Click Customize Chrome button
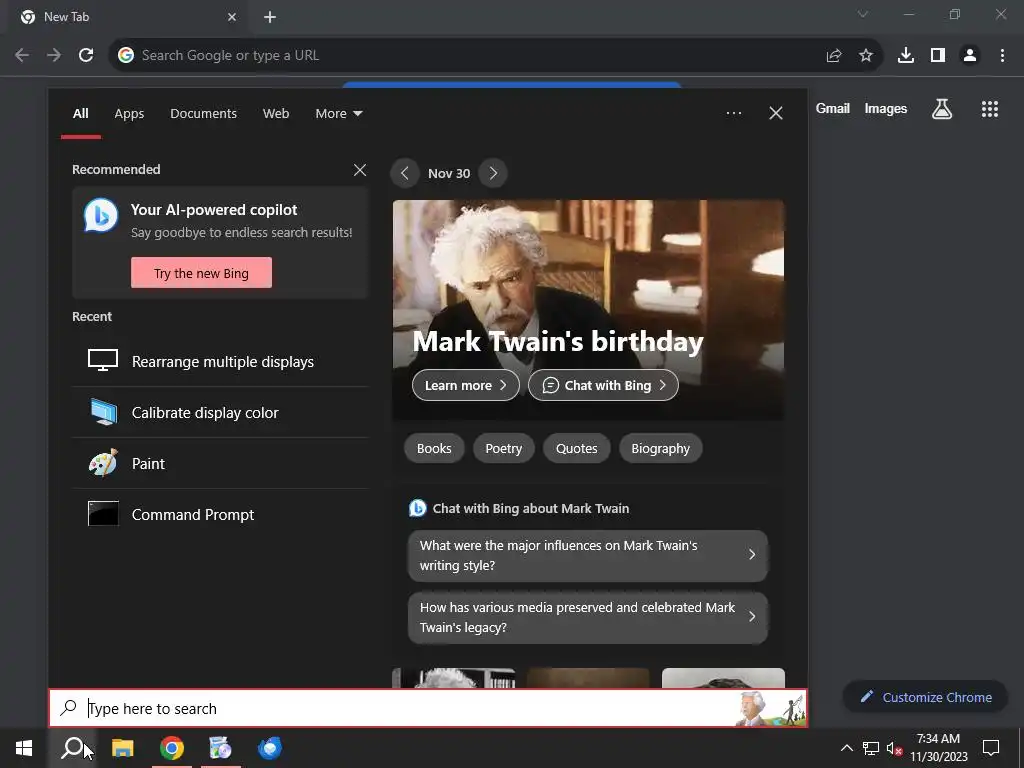 [927, 697]
